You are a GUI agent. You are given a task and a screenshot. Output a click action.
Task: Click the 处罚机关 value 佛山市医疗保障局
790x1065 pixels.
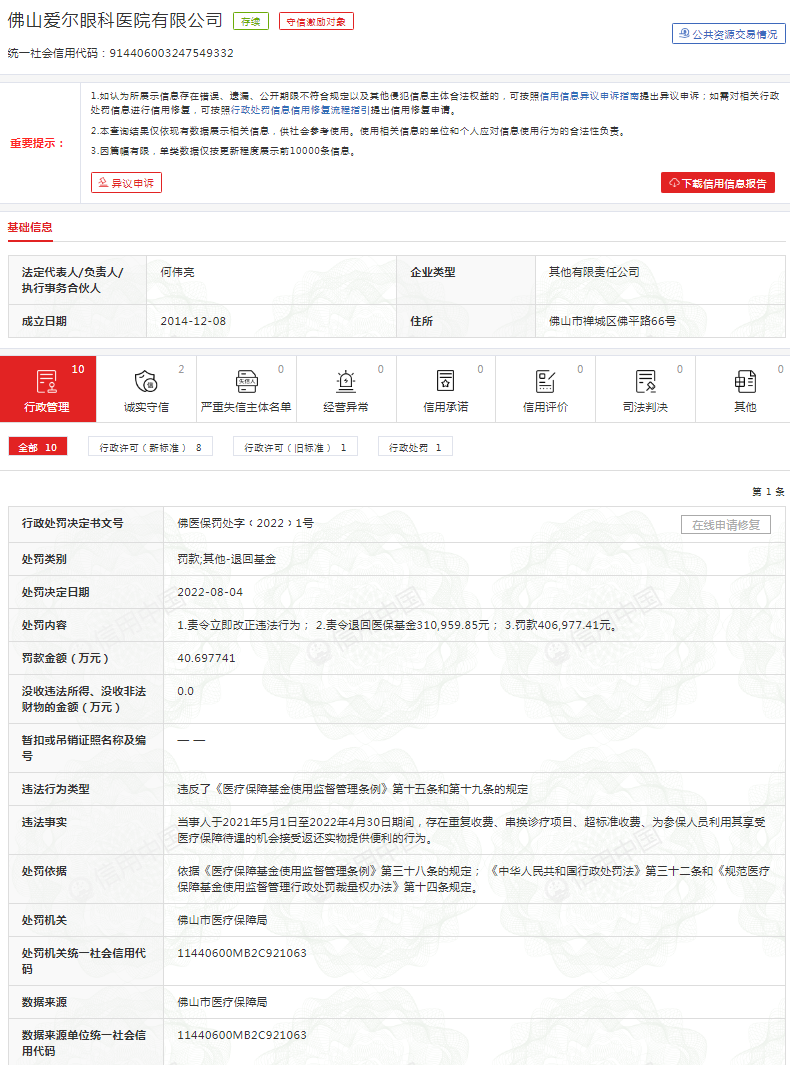point(222,920)
